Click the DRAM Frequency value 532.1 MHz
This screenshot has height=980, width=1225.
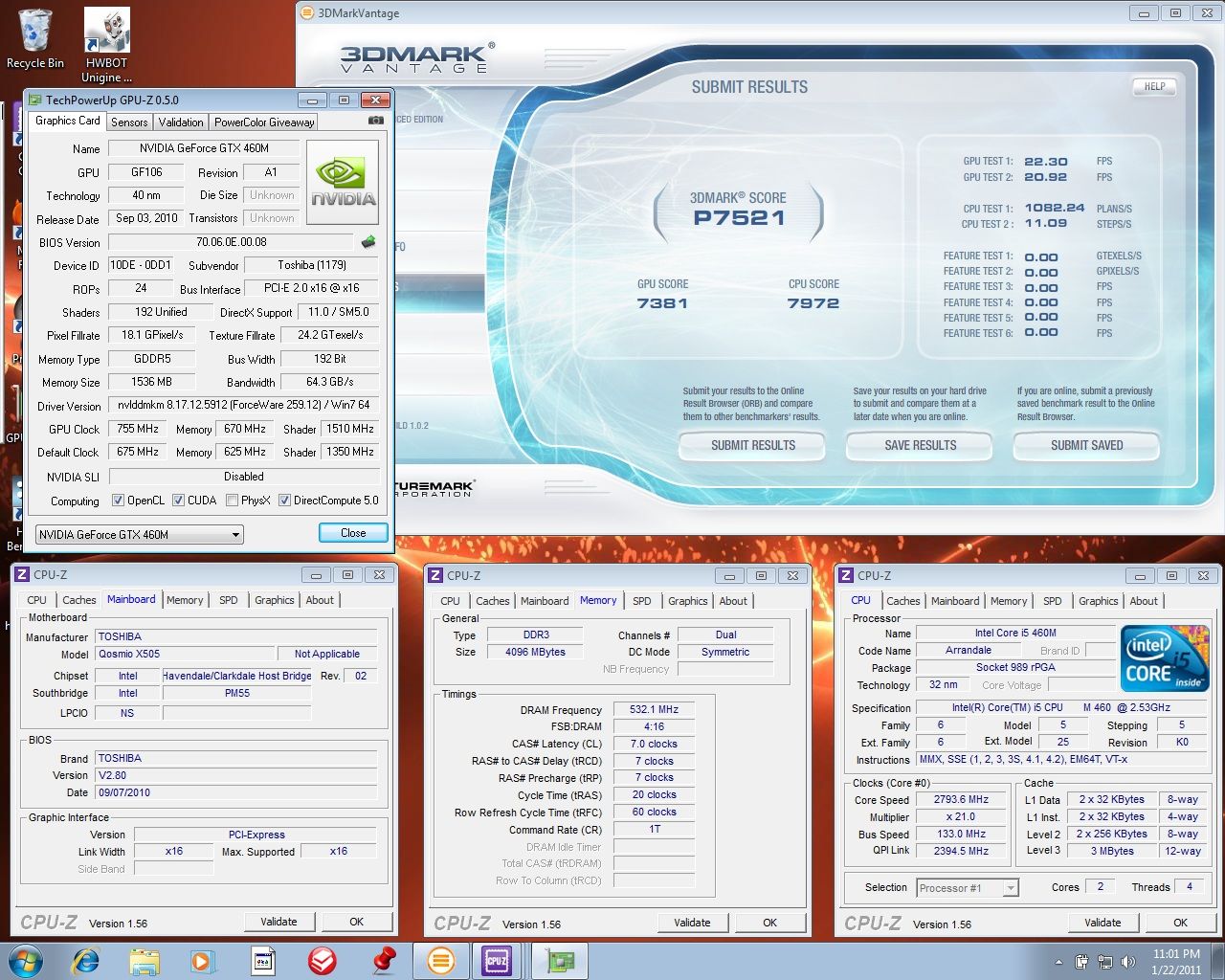654,710
